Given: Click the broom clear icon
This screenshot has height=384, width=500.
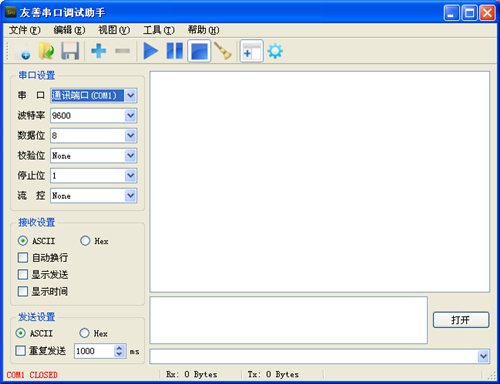Looking at the screenshot, I should tap(223, 51).
